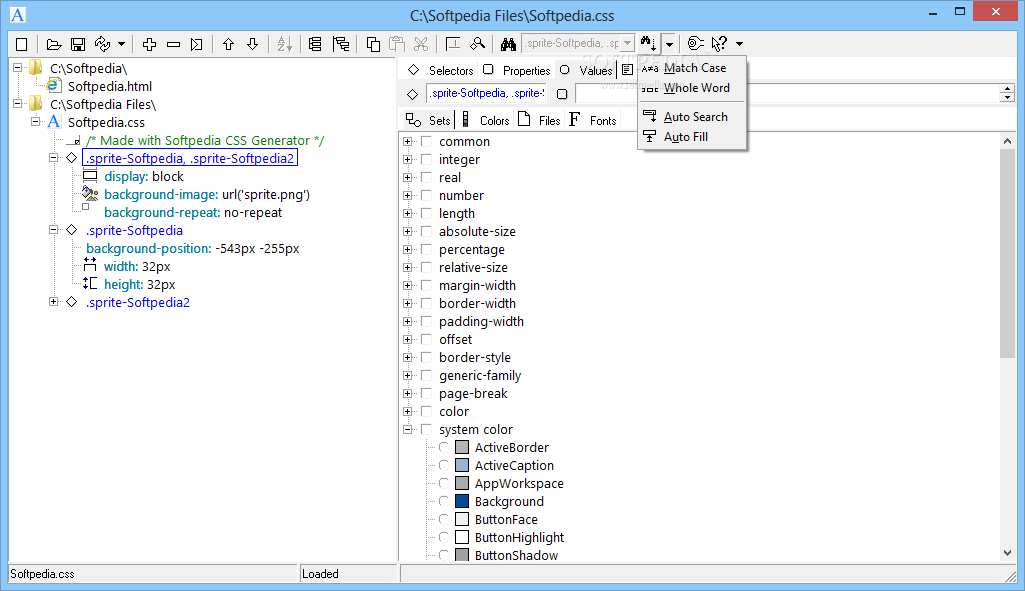Click the Save floppy disk icon
This screenshot has height=591, width=1025.
pyautogui.click(x=78, y=44)
